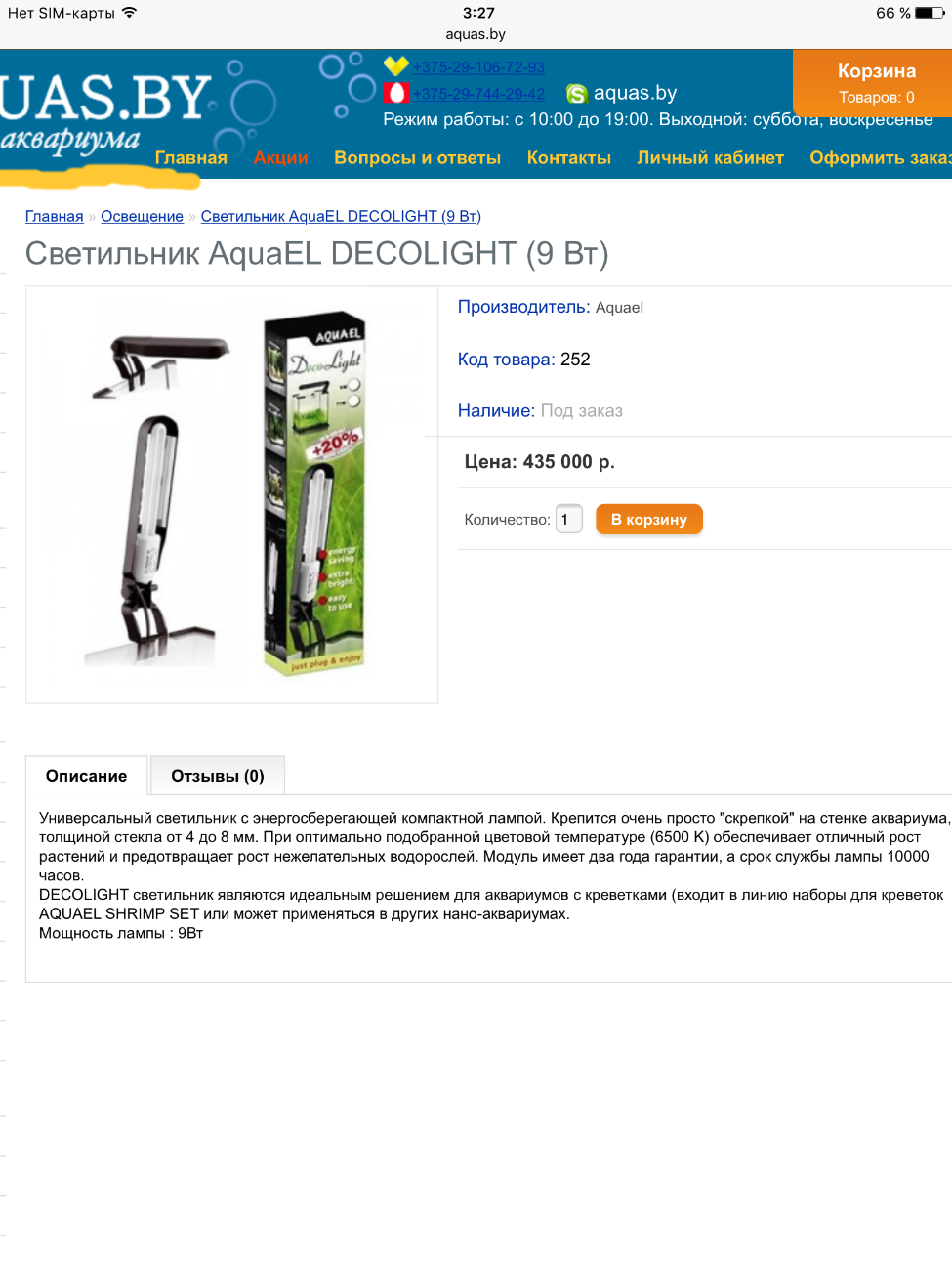This screenshot has height=1270, width=952.
Task: Add item with В корзину button
Action: click(x=649, y=519)
